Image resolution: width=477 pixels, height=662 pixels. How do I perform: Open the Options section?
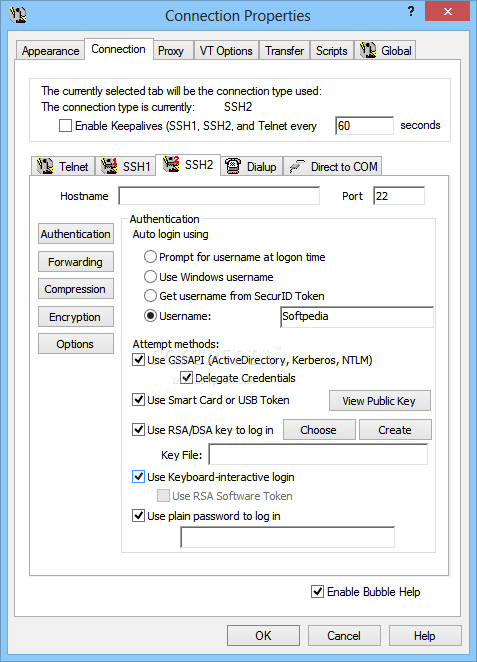pos(76,344)
